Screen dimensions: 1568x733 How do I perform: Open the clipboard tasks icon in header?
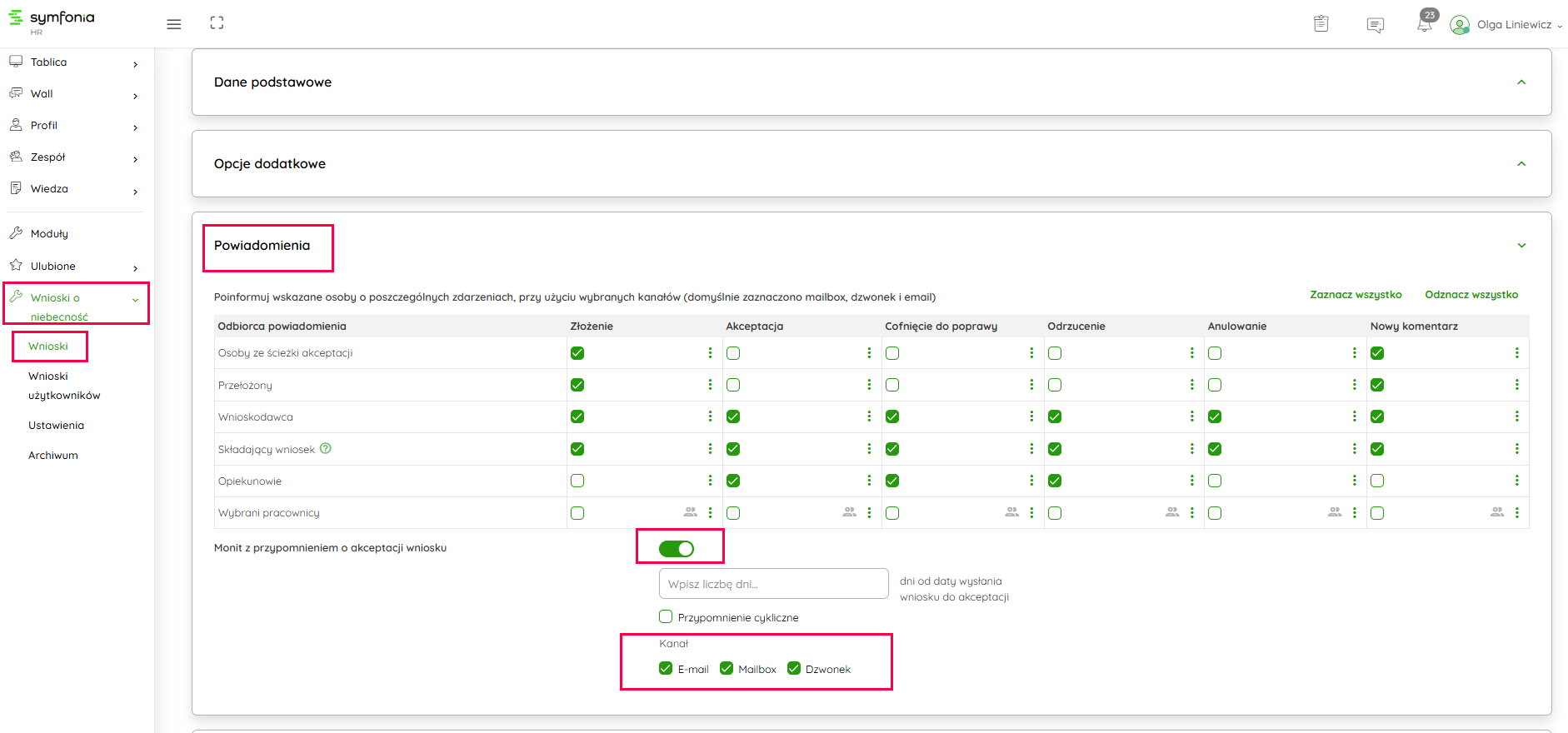[1321, 24]
